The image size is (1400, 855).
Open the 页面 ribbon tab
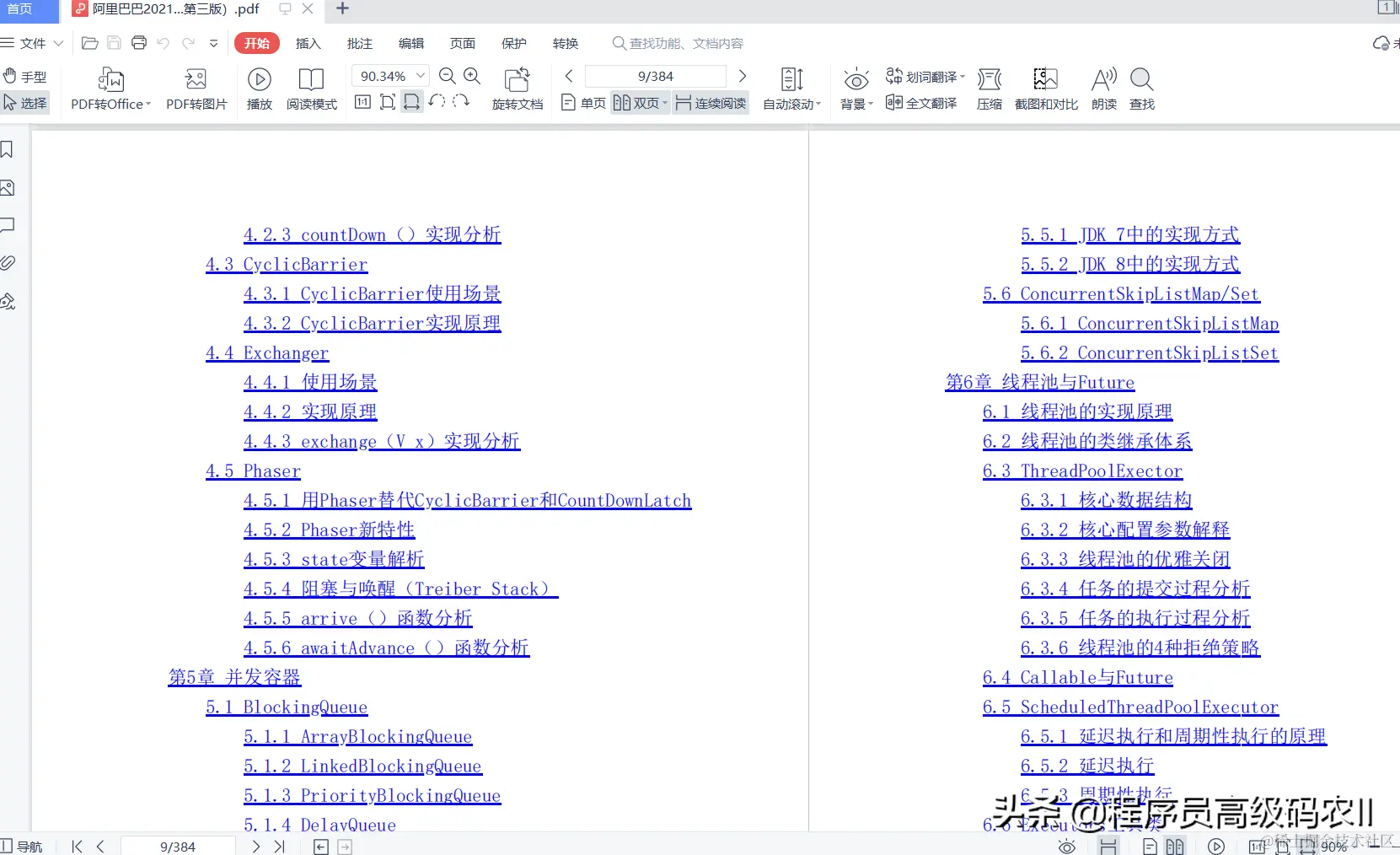tap(463, 43)
